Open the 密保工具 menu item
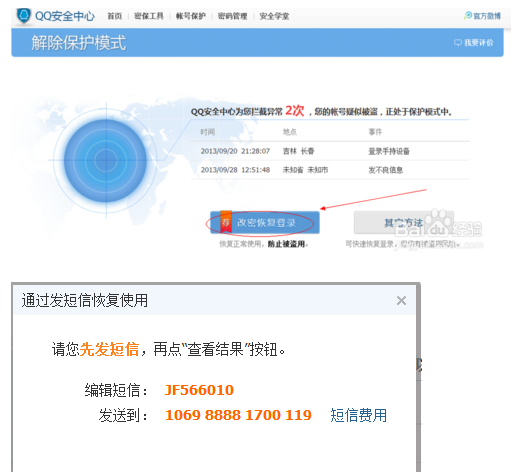This screenshot has height=472, width=517. [149, 16]
